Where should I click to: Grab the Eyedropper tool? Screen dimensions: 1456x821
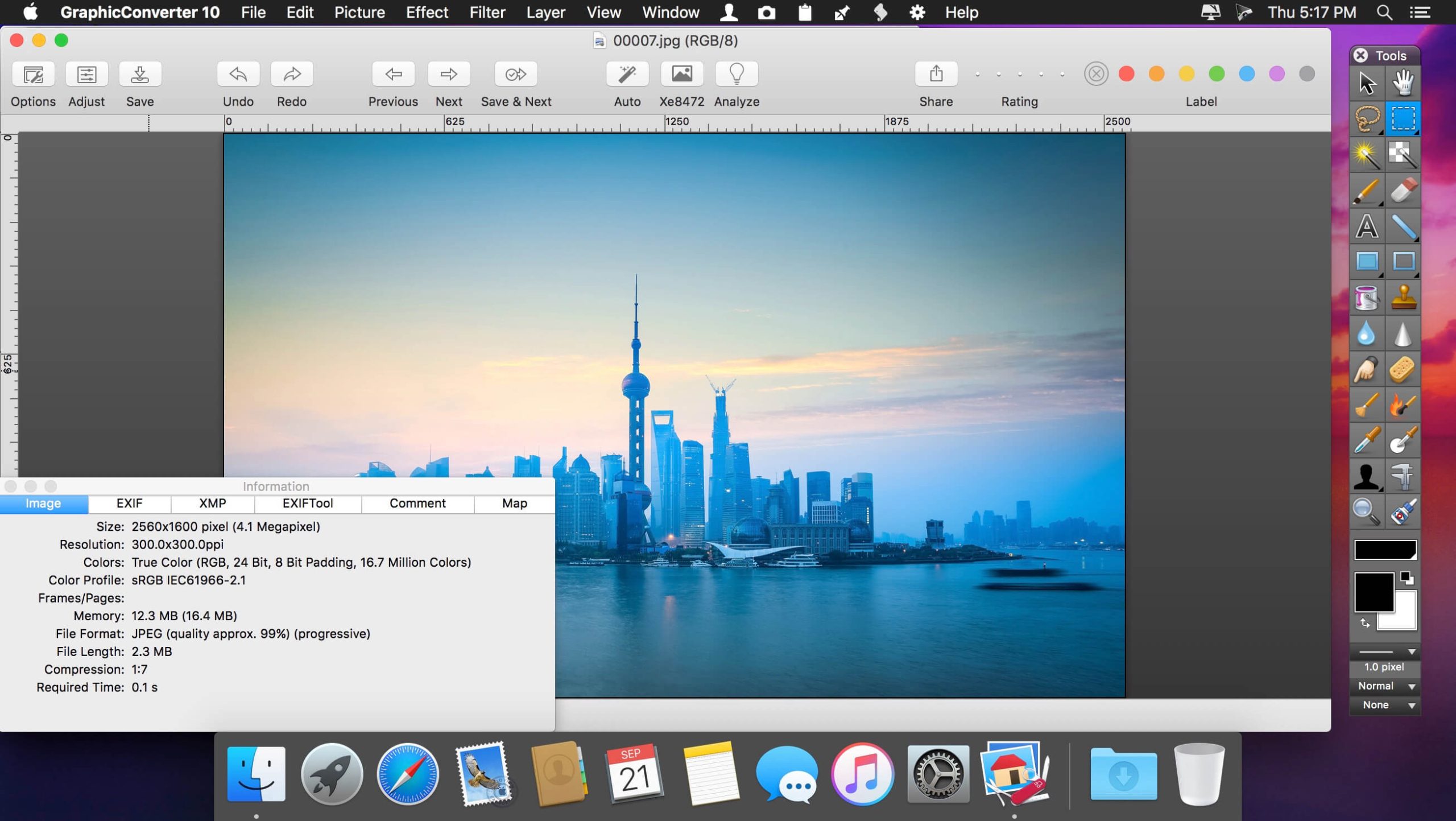coord(1366,441)
